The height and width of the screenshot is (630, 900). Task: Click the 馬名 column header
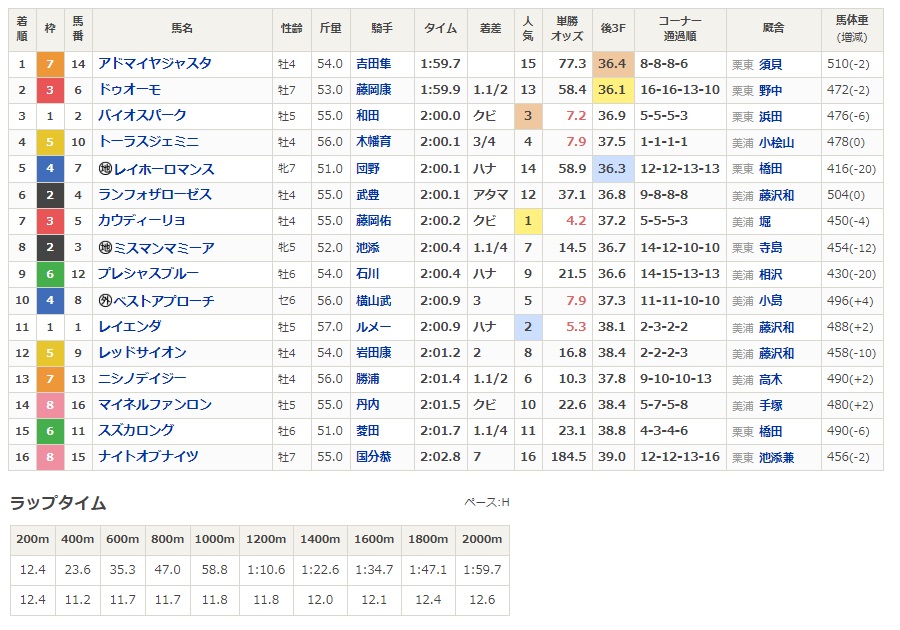(x=182, y=28)
